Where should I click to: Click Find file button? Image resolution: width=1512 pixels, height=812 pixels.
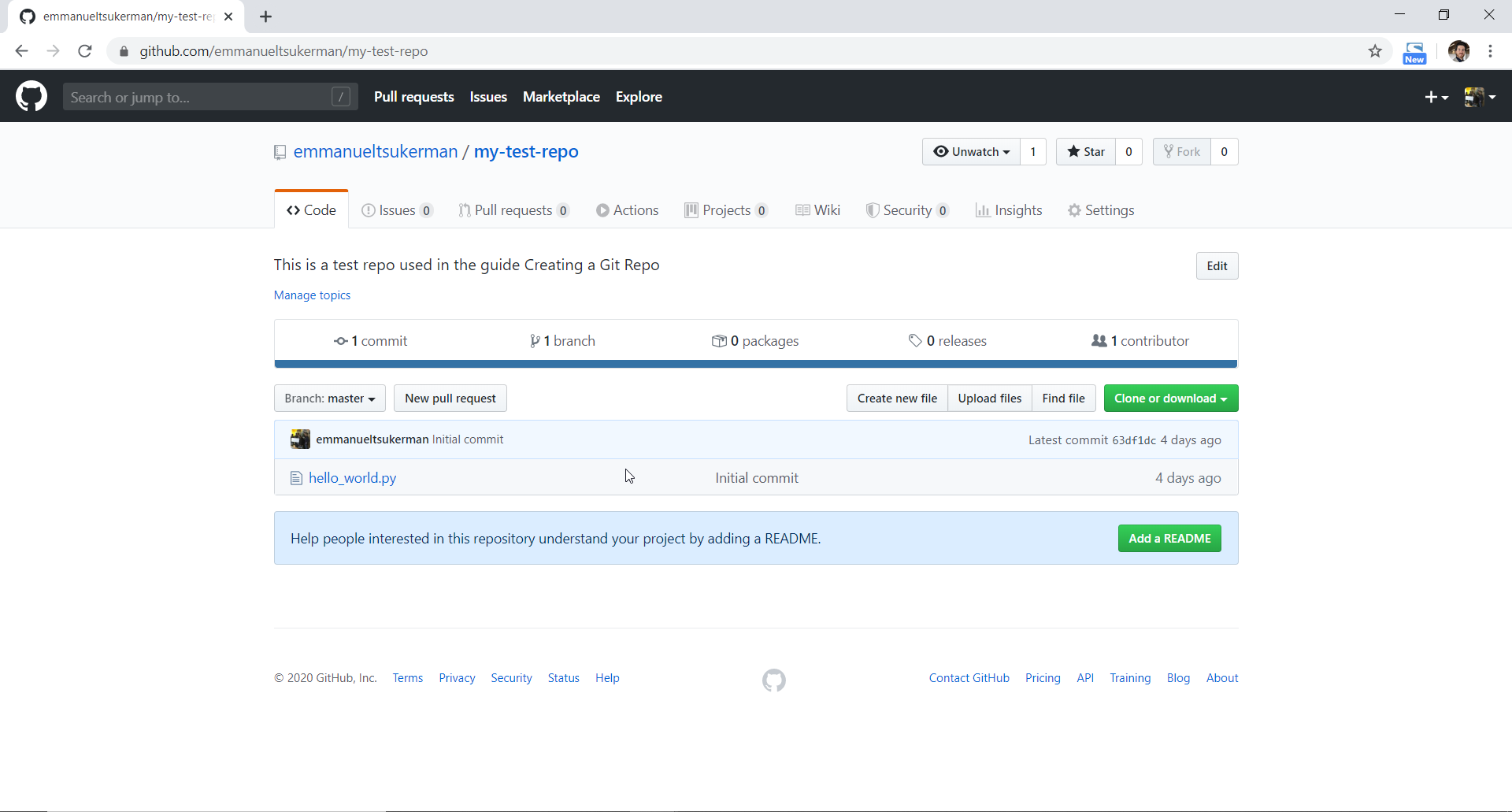click(x=1064, y=399)
